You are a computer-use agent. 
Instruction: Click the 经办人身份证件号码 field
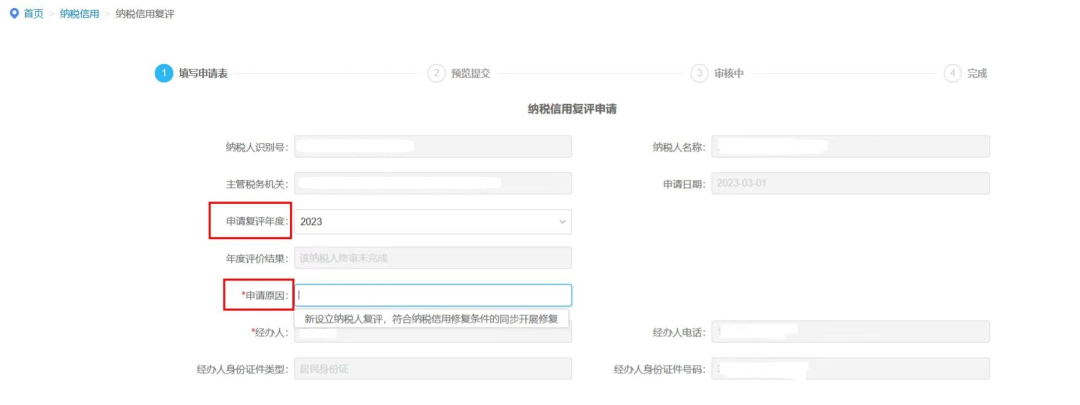pos(851,368)
